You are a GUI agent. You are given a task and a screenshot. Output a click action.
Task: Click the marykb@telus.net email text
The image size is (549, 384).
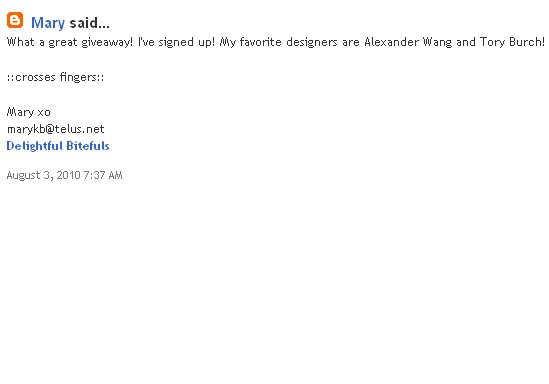[x=55, y=129]
